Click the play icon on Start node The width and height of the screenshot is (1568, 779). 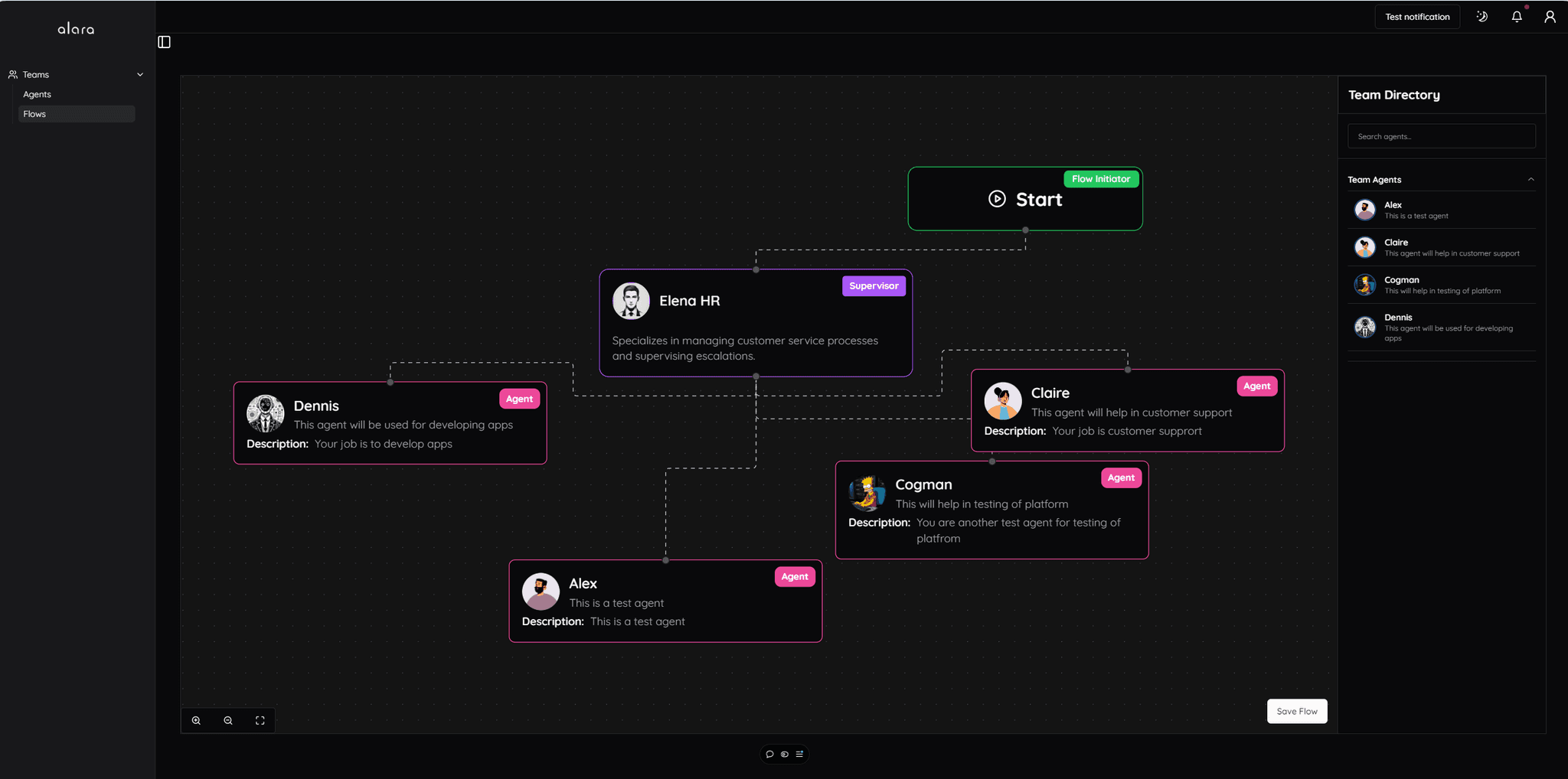click(997, 199)
